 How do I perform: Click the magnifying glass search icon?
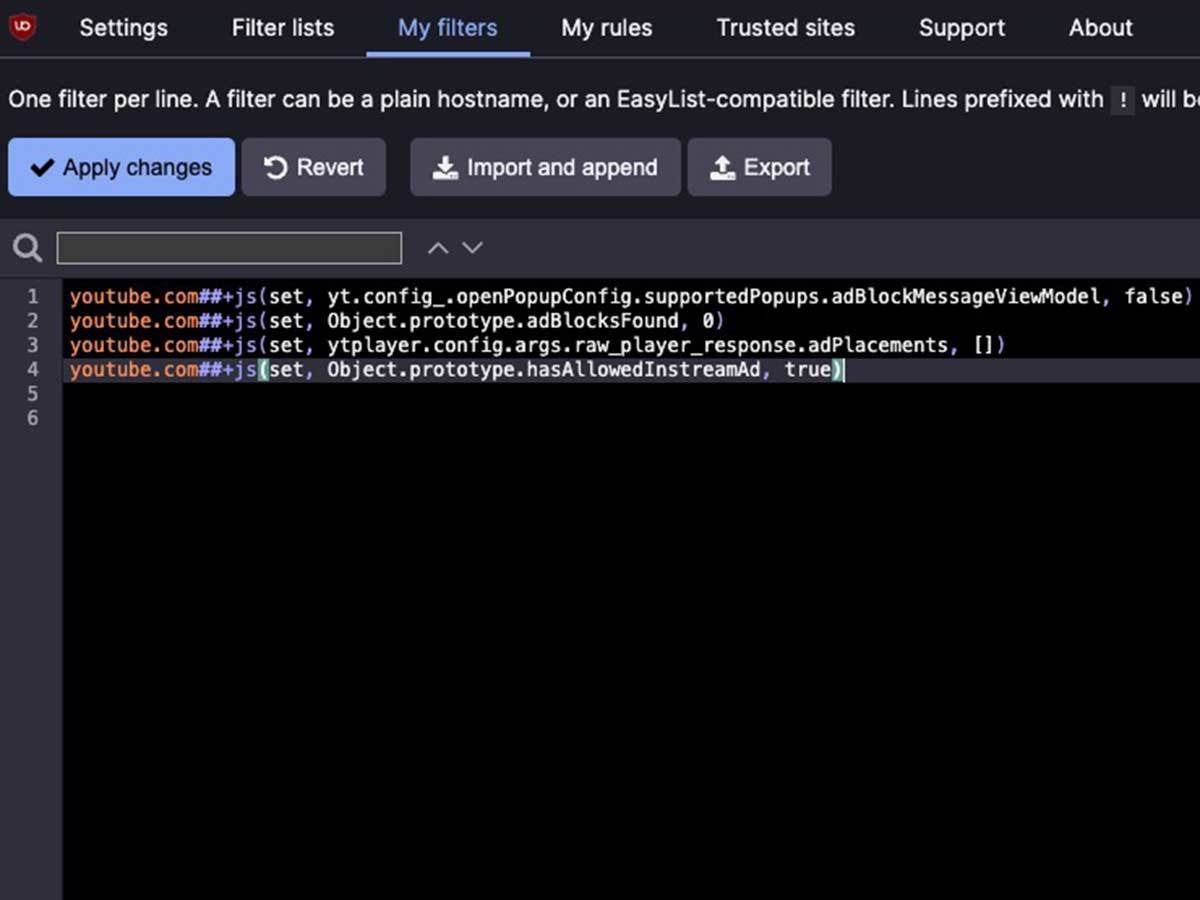(x=27, y=248)
